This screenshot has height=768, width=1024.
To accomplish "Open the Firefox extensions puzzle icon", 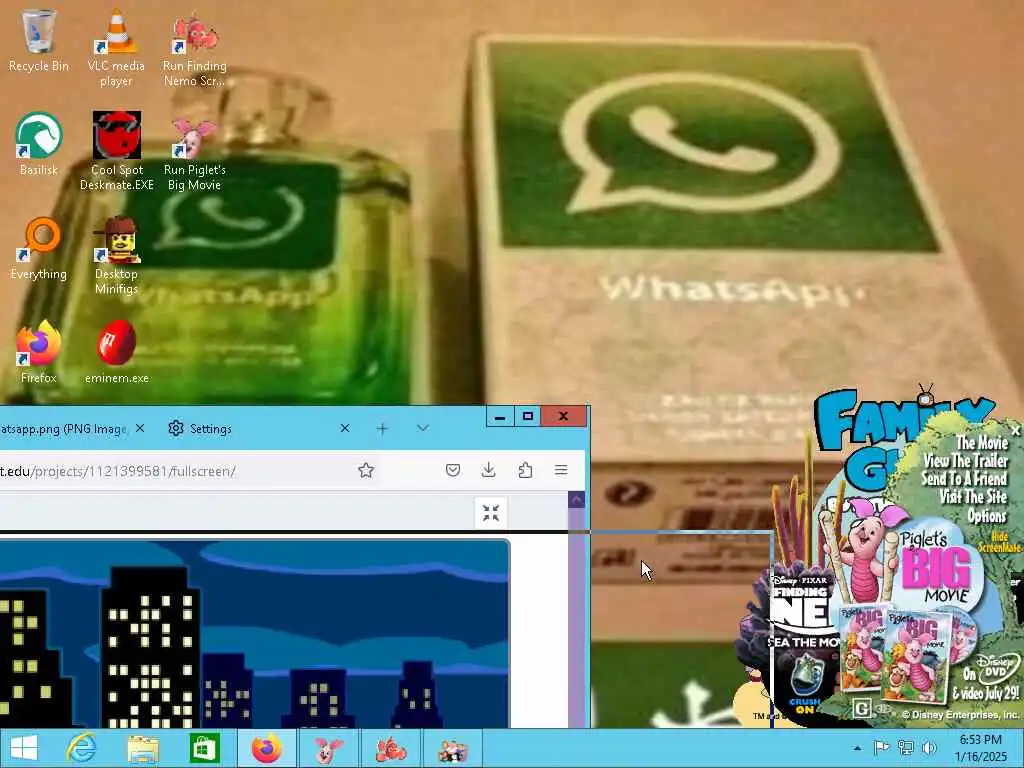I will click(525, 470).
